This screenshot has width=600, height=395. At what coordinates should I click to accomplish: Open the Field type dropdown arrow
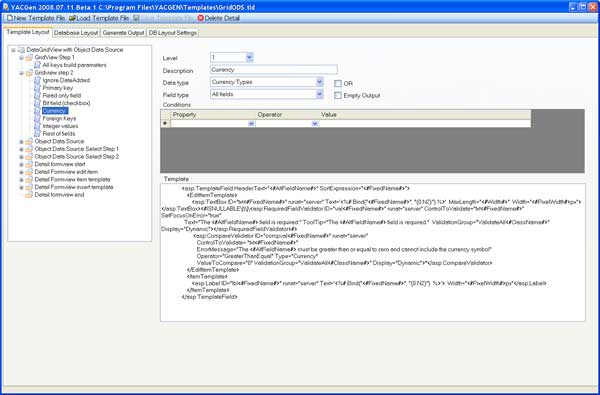pos(319,94)
